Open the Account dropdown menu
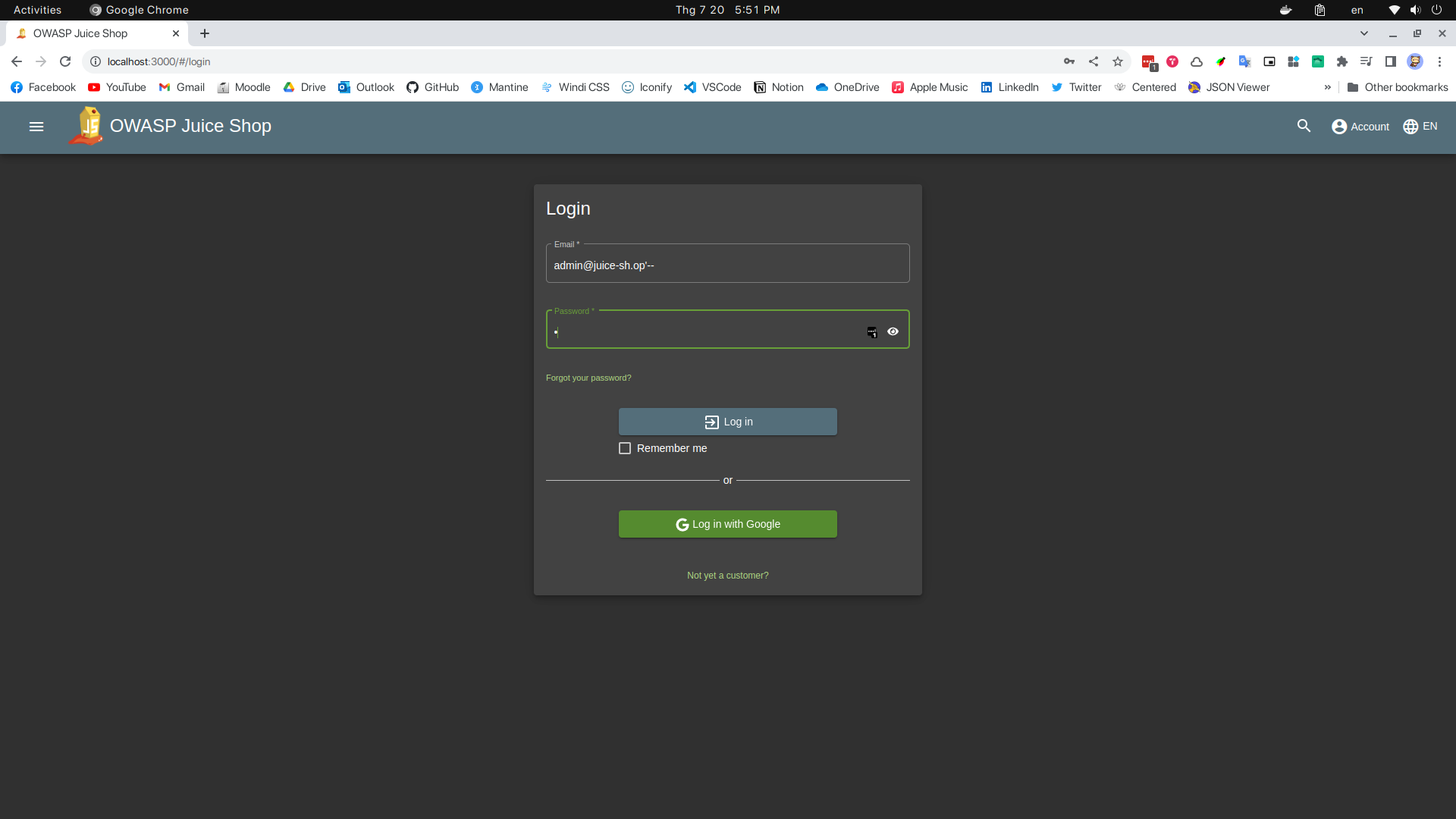 (1360, 127)
